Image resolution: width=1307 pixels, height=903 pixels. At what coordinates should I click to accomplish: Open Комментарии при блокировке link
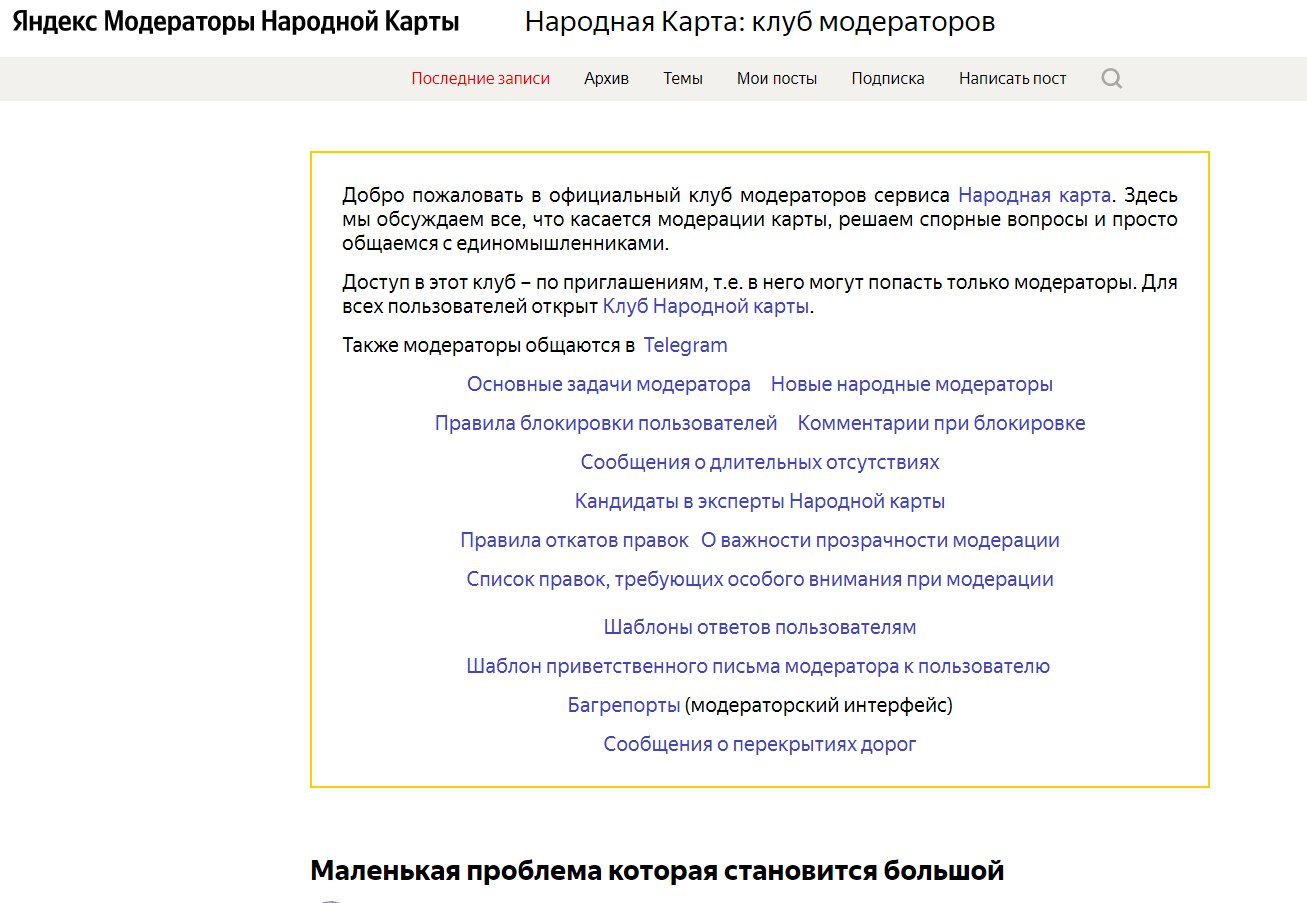click(941, 423)
